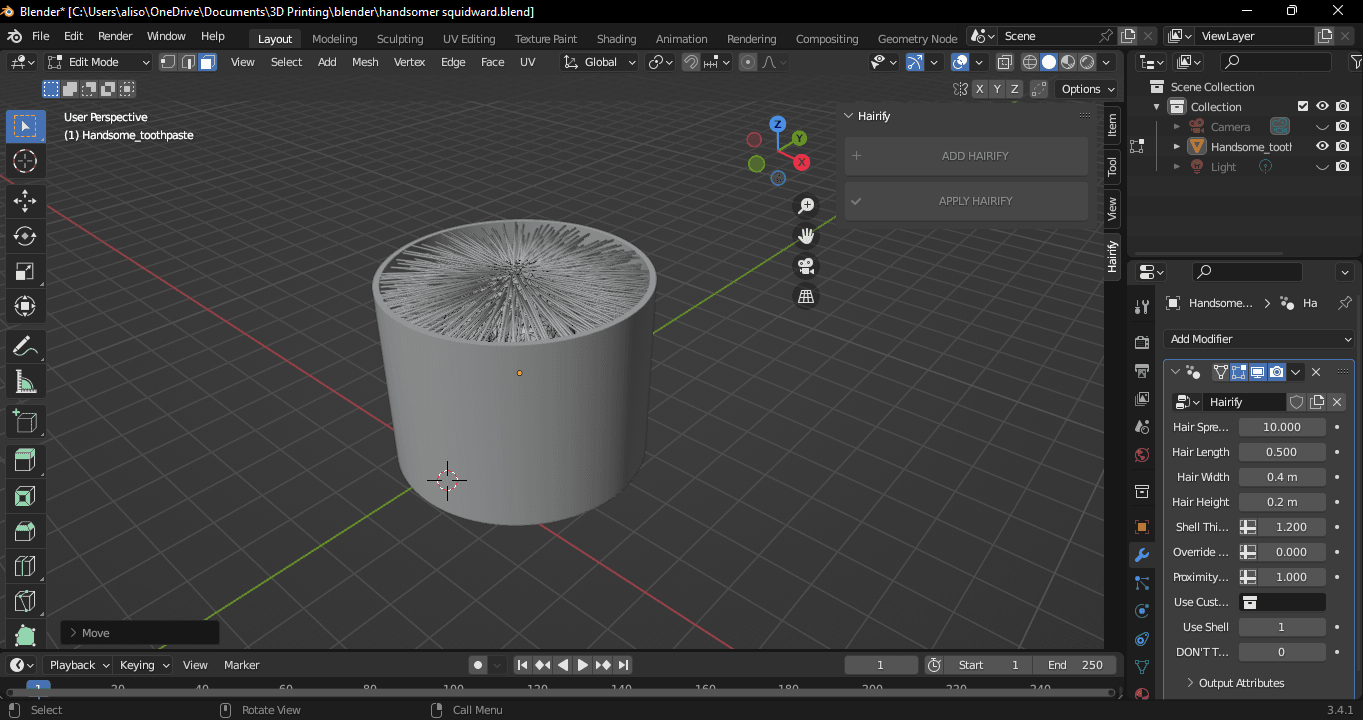Activate the Rotate tool

point(25,236)
